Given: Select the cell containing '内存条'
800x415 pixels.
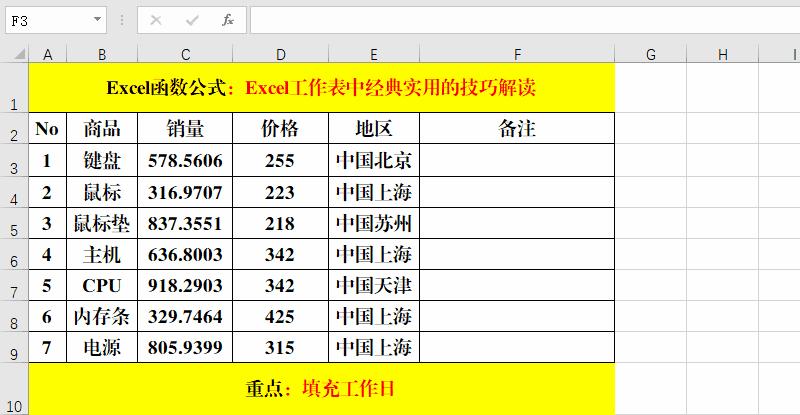Looking at the screenshot, I should pos(102,316).
